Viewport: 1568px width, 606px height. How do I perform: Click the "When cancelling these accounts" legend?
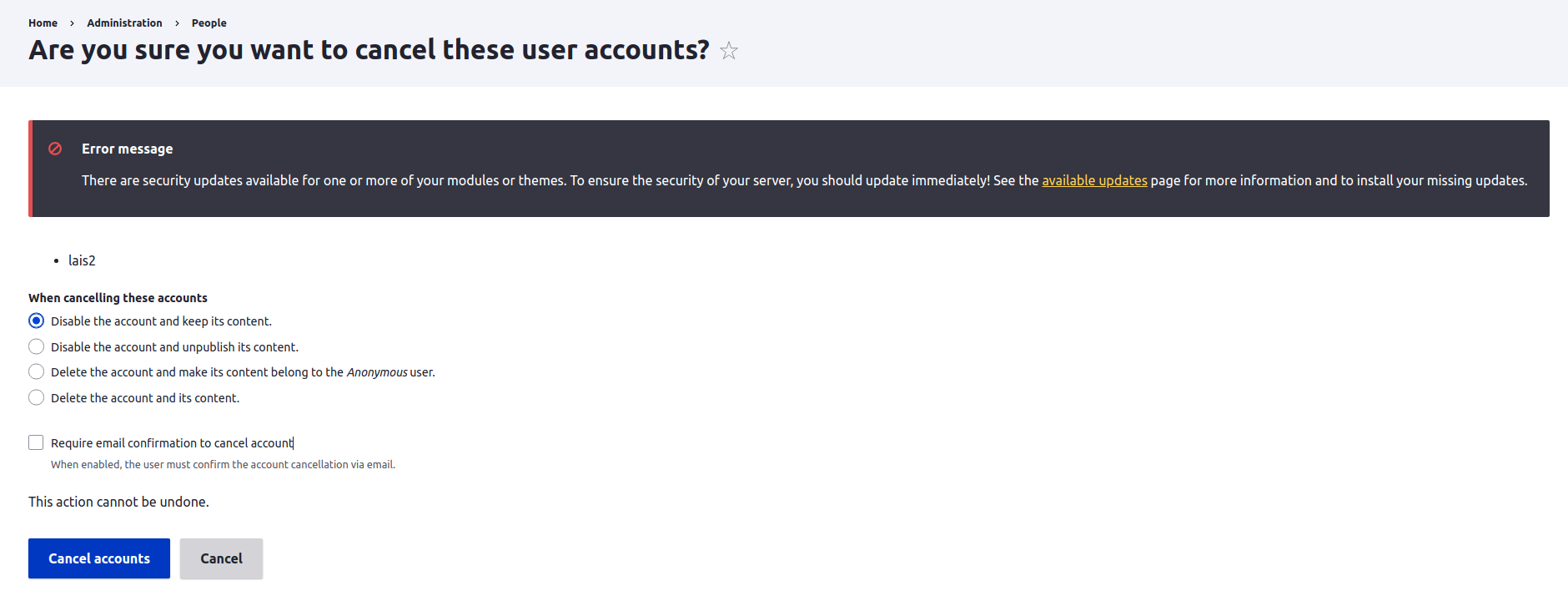click(118, 298)
